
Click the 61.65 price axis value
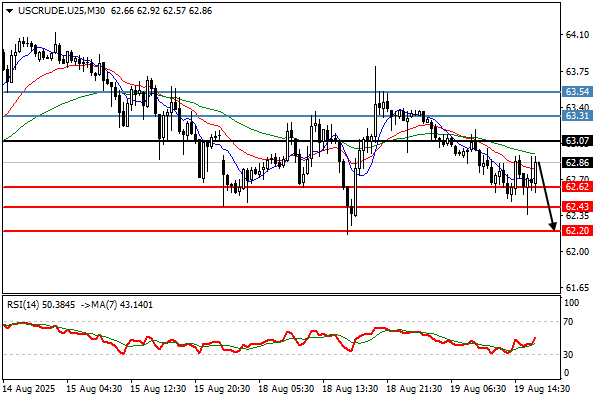pyautogui.click(x=577, y=287)
